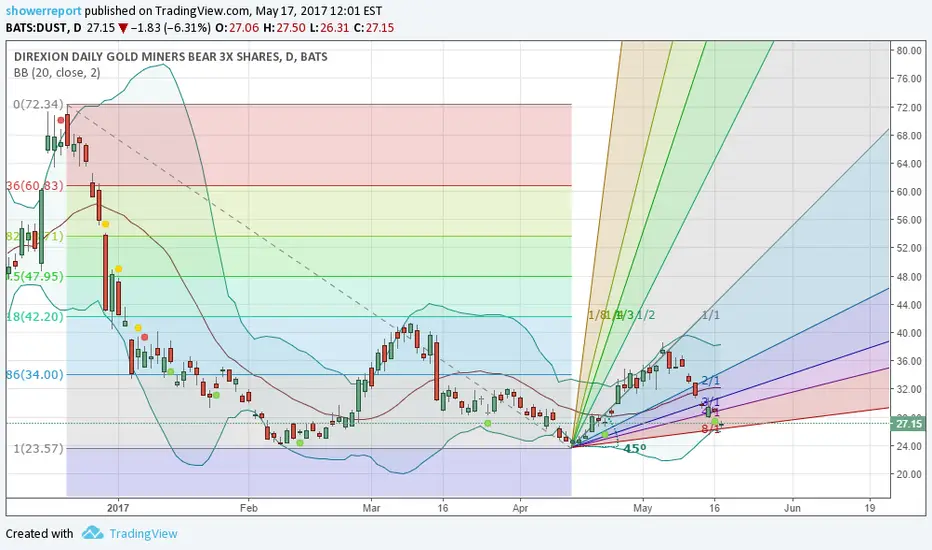Viewport: 932px width, 550px height.
Task: Click the 80.00 price axis value
Action: pos(909,51)
